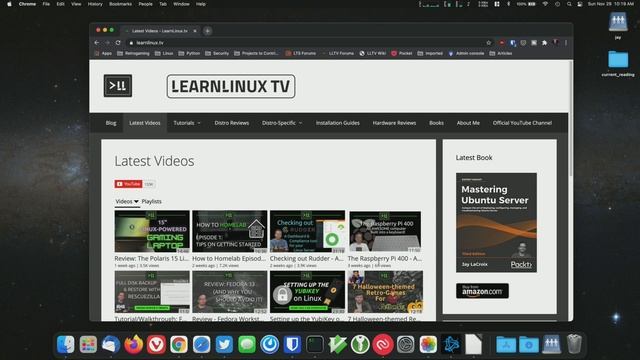Open Setting up the YubiKey video thumbnail
Screen dimensions: 640x360
307,292
